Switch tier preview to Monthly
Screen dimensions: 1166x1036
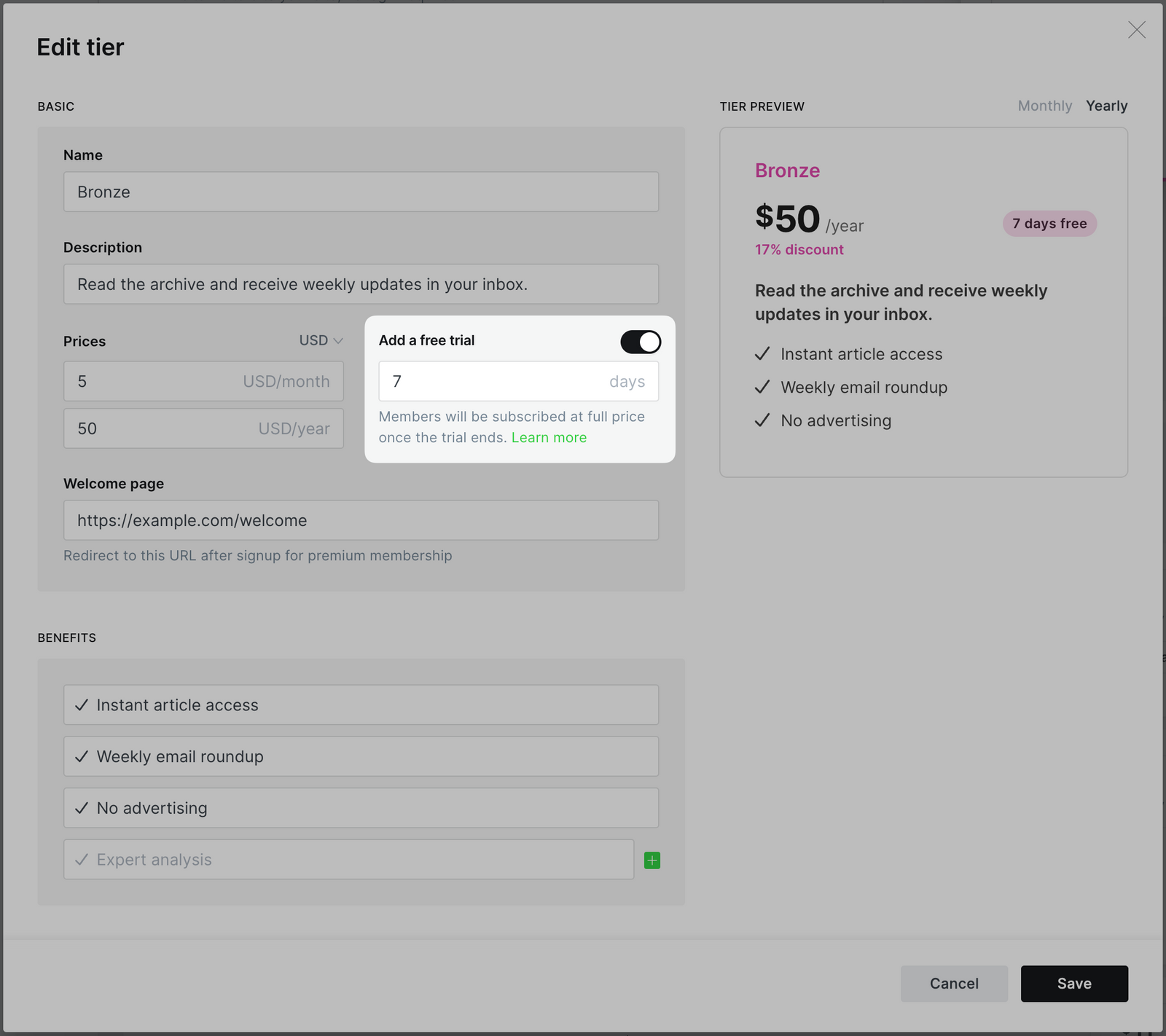pyautogui.click(x=1044, y=106)
